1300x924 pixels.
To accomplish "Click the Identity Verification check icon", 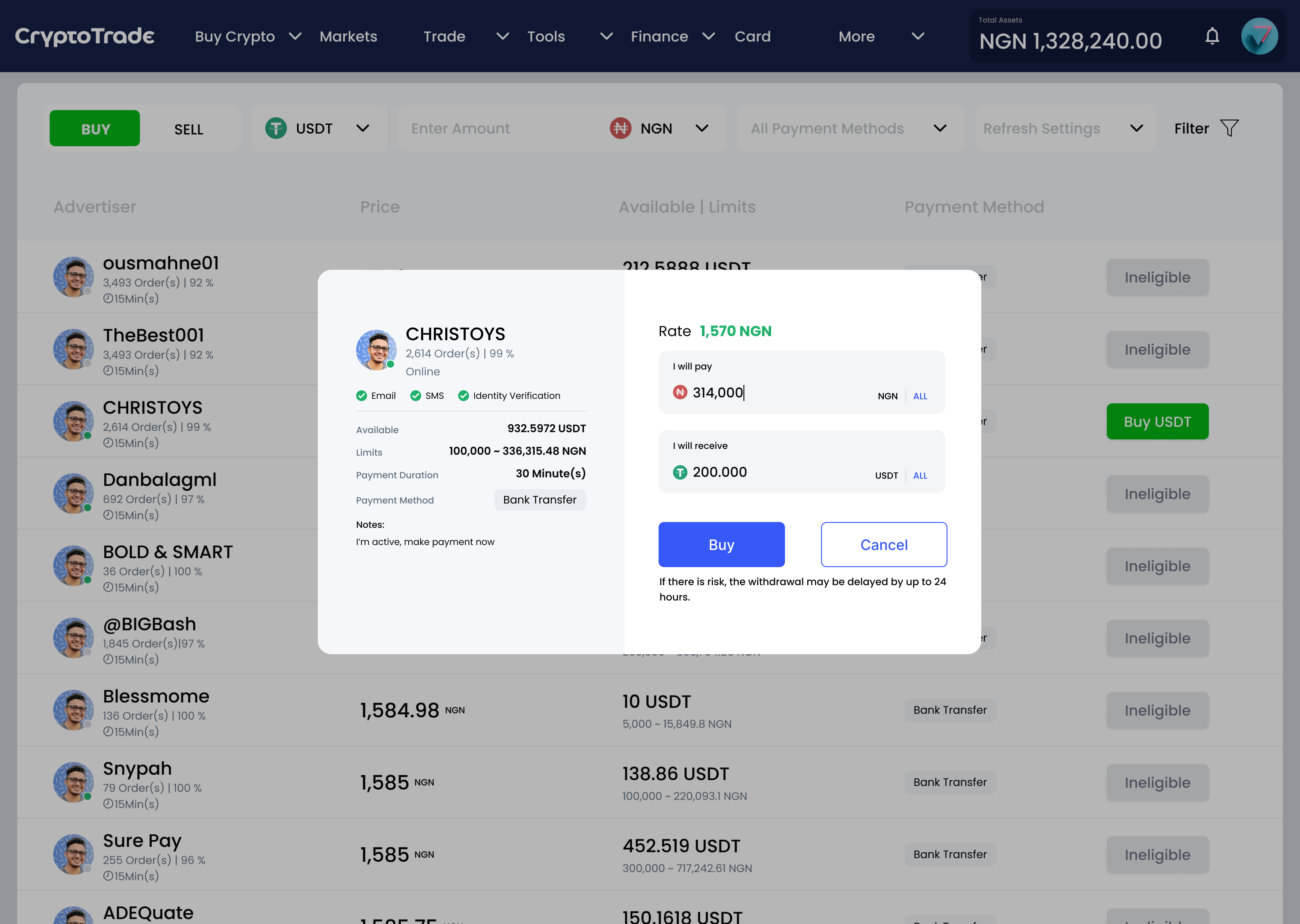I will pyautogui.click(x=463, y=395).
